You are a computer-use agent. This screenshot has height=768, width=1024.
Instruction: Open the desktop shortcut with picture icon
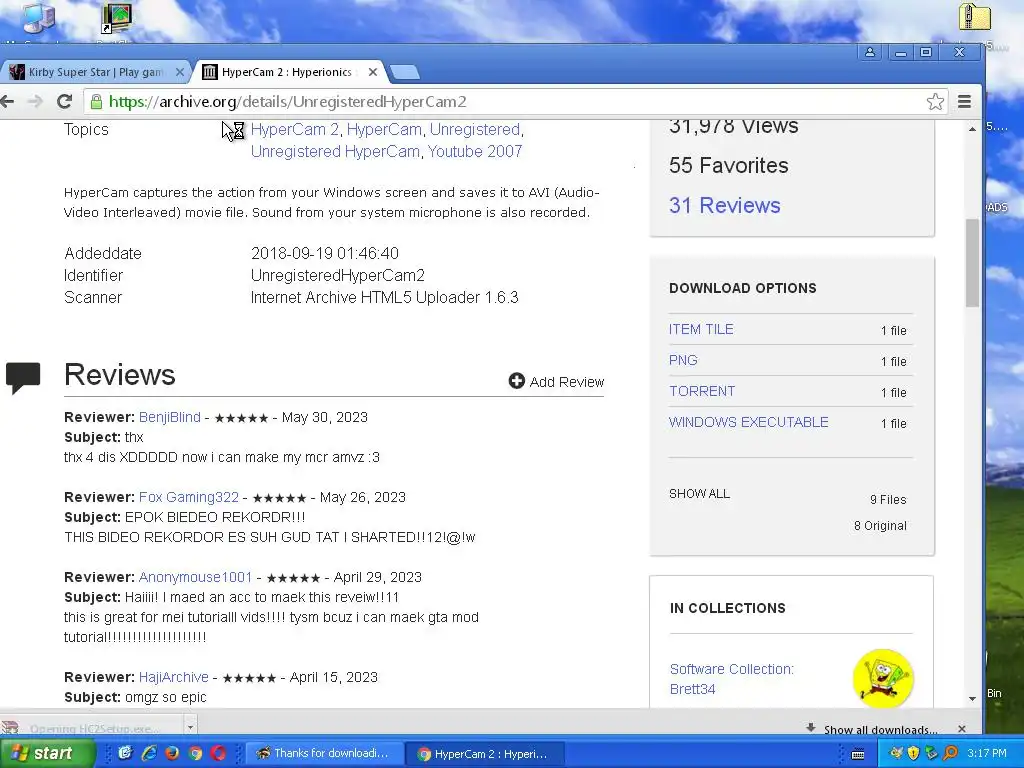[118, 18]
